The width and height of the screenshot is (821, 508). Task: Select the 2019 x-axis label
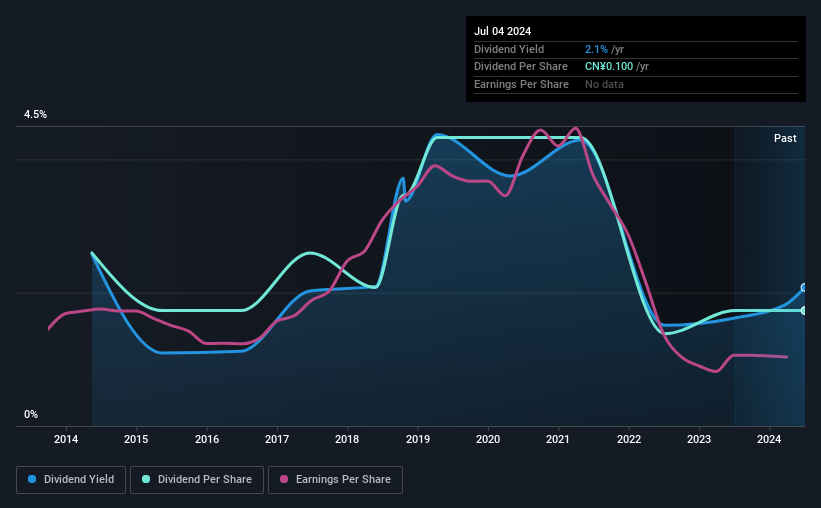(x=418, y=439)
